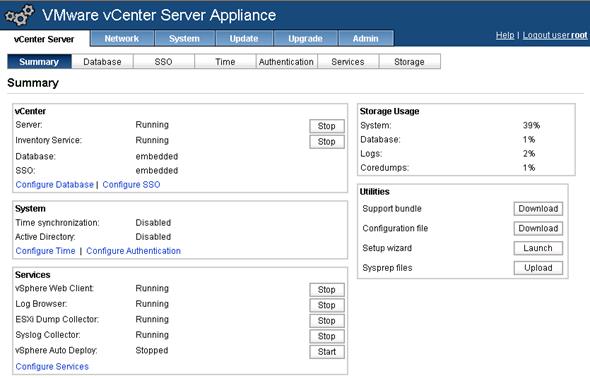Switch to the Storage sub-tab
Viewport: 590px width, 378px height.
click(x=409, y=62)
